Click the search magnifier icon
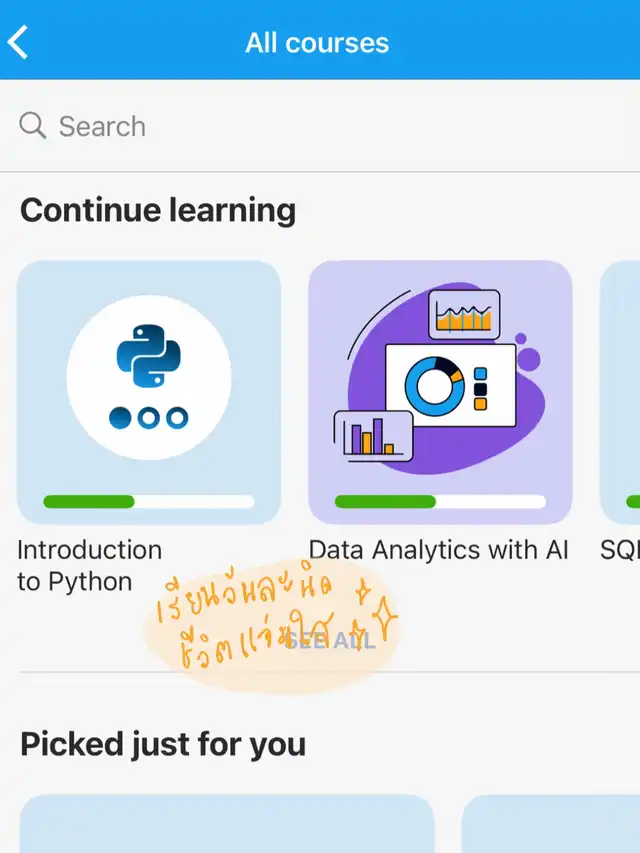 click(x=33, y=126)
